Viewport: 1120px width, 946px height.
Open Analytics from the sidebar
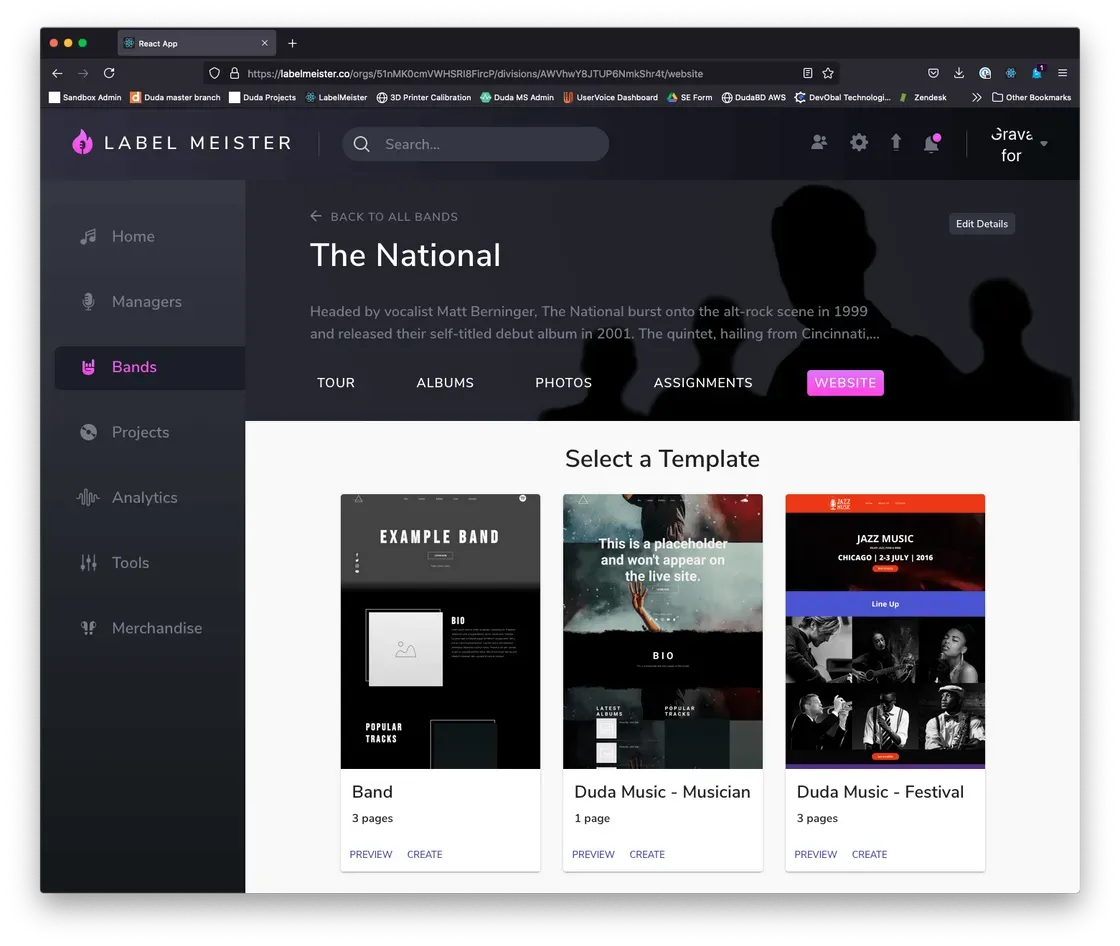[x=144, y=498]
